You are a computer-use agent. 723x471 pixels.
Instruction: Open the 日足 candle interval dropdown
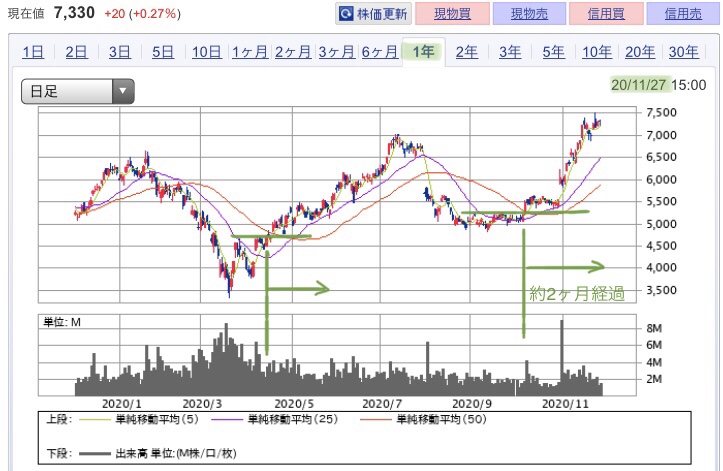(x=78, y=91)
